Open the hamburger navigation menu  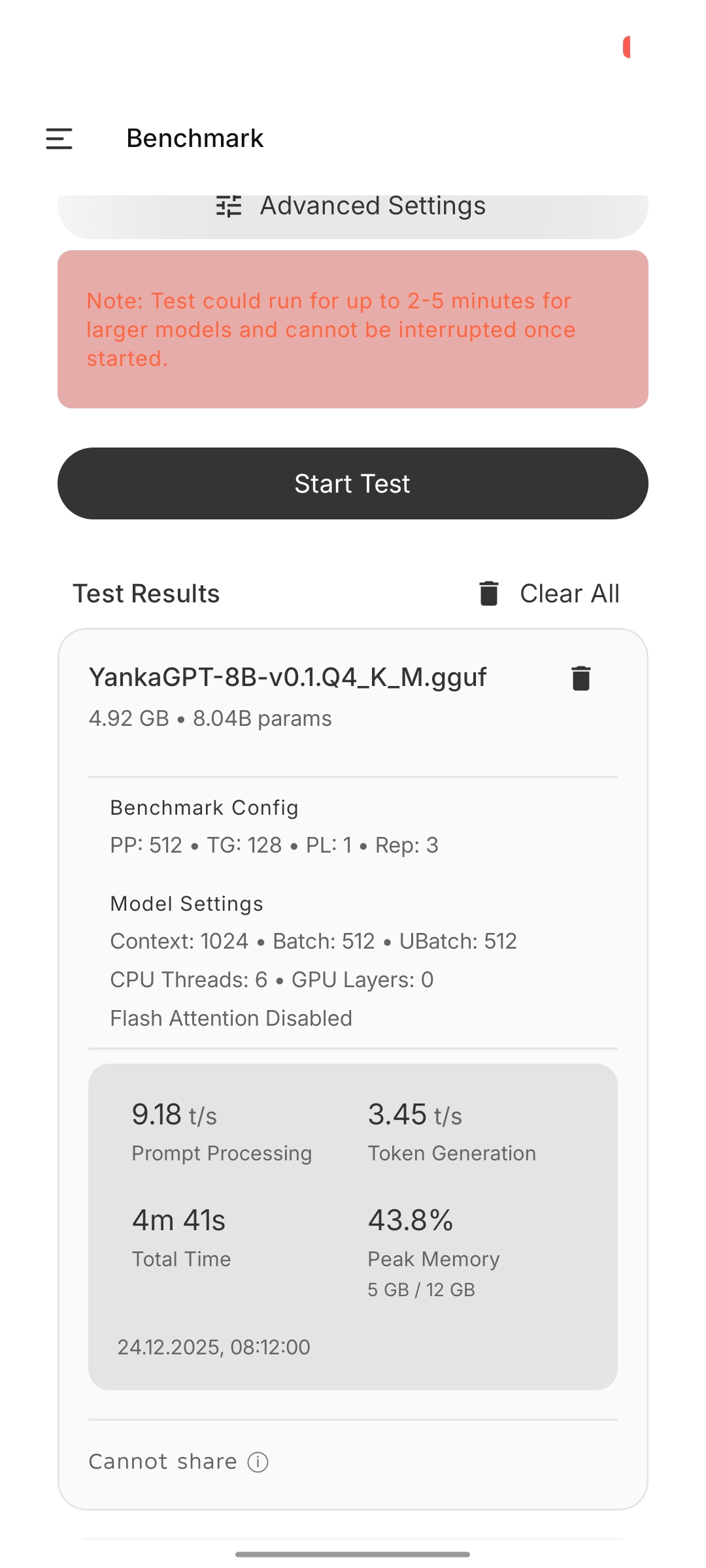(59, 139)
